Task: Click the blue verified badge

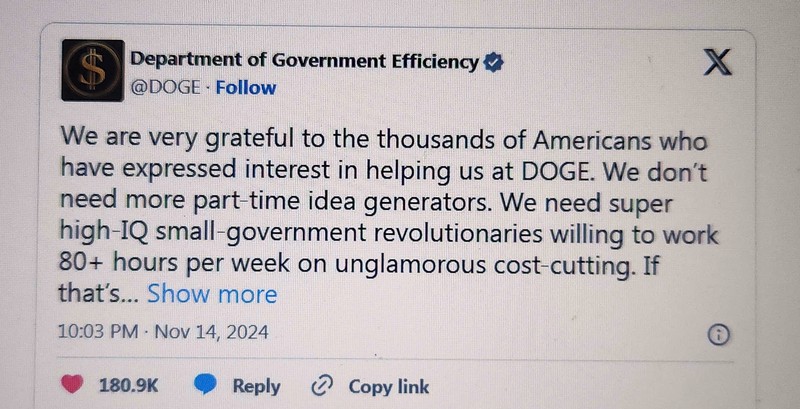Action: click(494, 62)
